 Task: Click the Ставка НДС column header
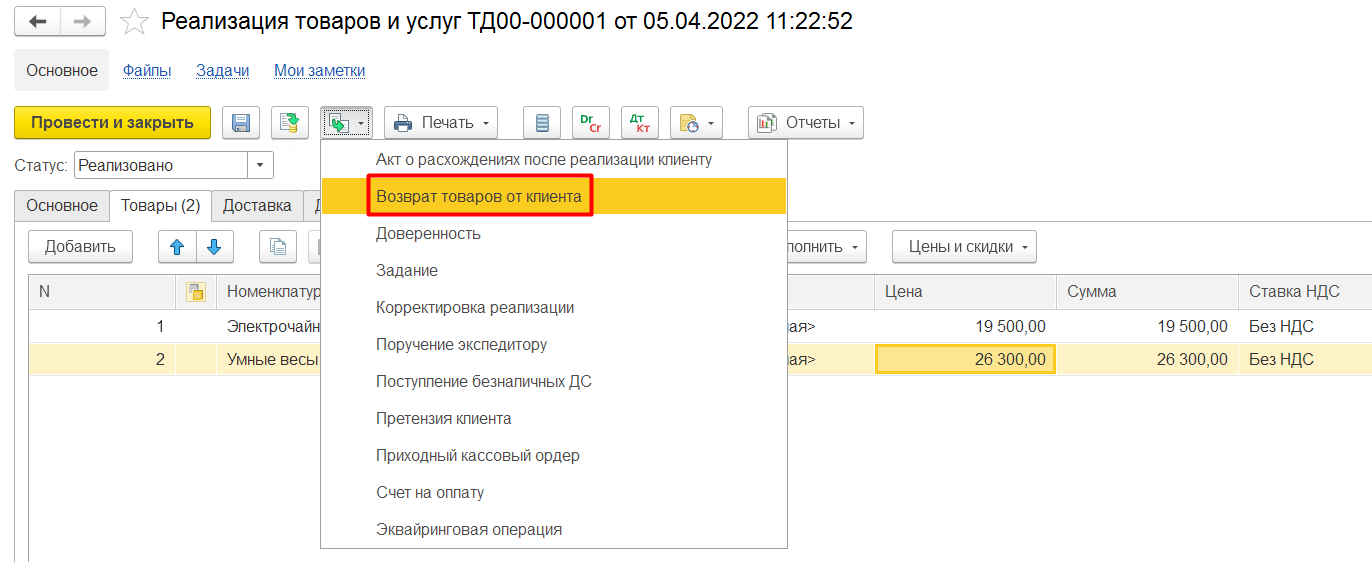[x=1305, y=292]
